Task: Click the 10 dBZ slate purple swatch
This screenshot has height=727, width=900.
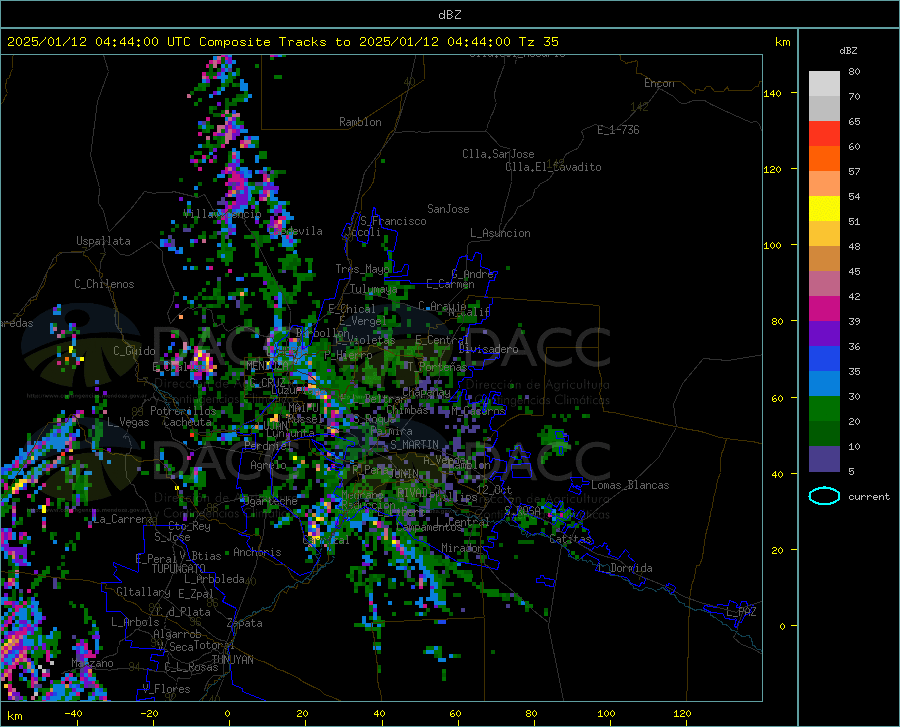Action: coord(824,459)
